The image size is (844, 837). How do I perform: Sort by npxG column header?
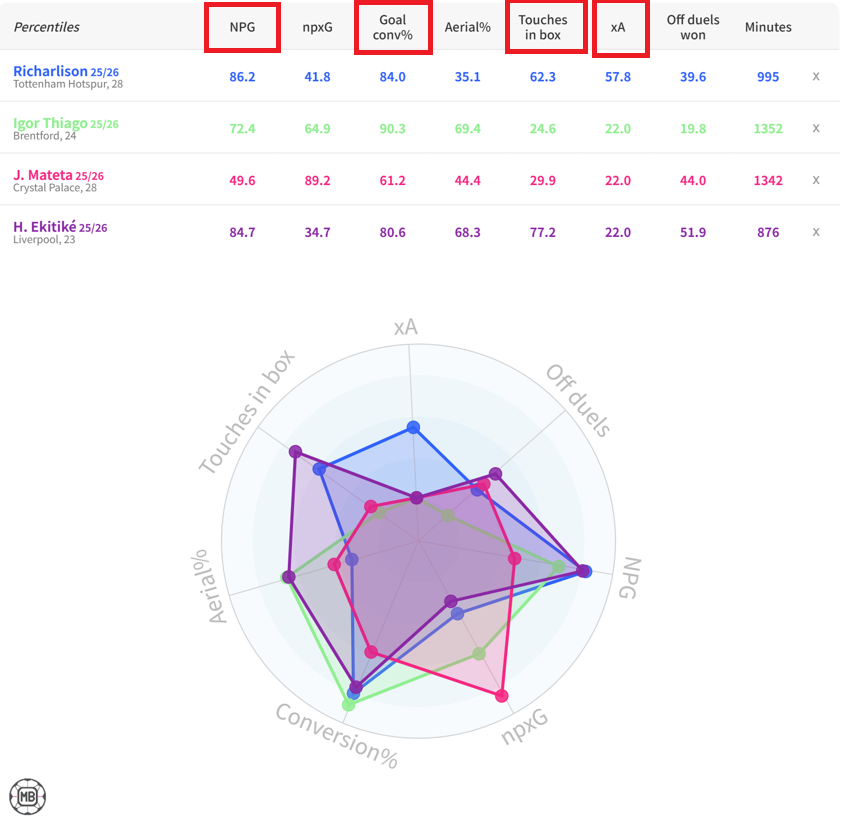(317, 27)
